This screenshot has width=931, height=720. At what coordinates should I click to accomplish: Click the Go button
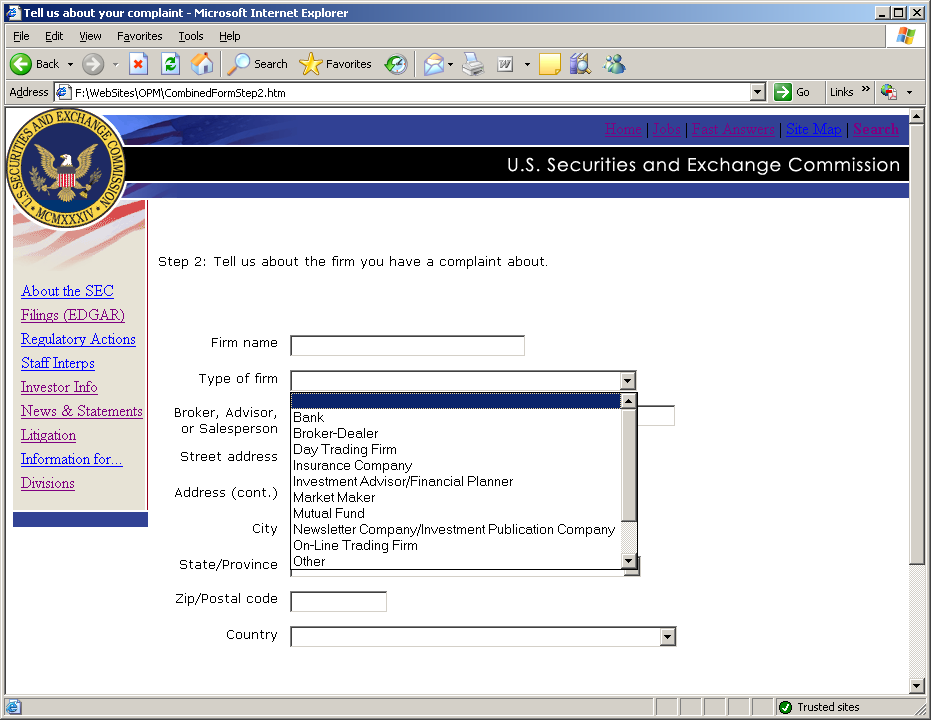793,92
